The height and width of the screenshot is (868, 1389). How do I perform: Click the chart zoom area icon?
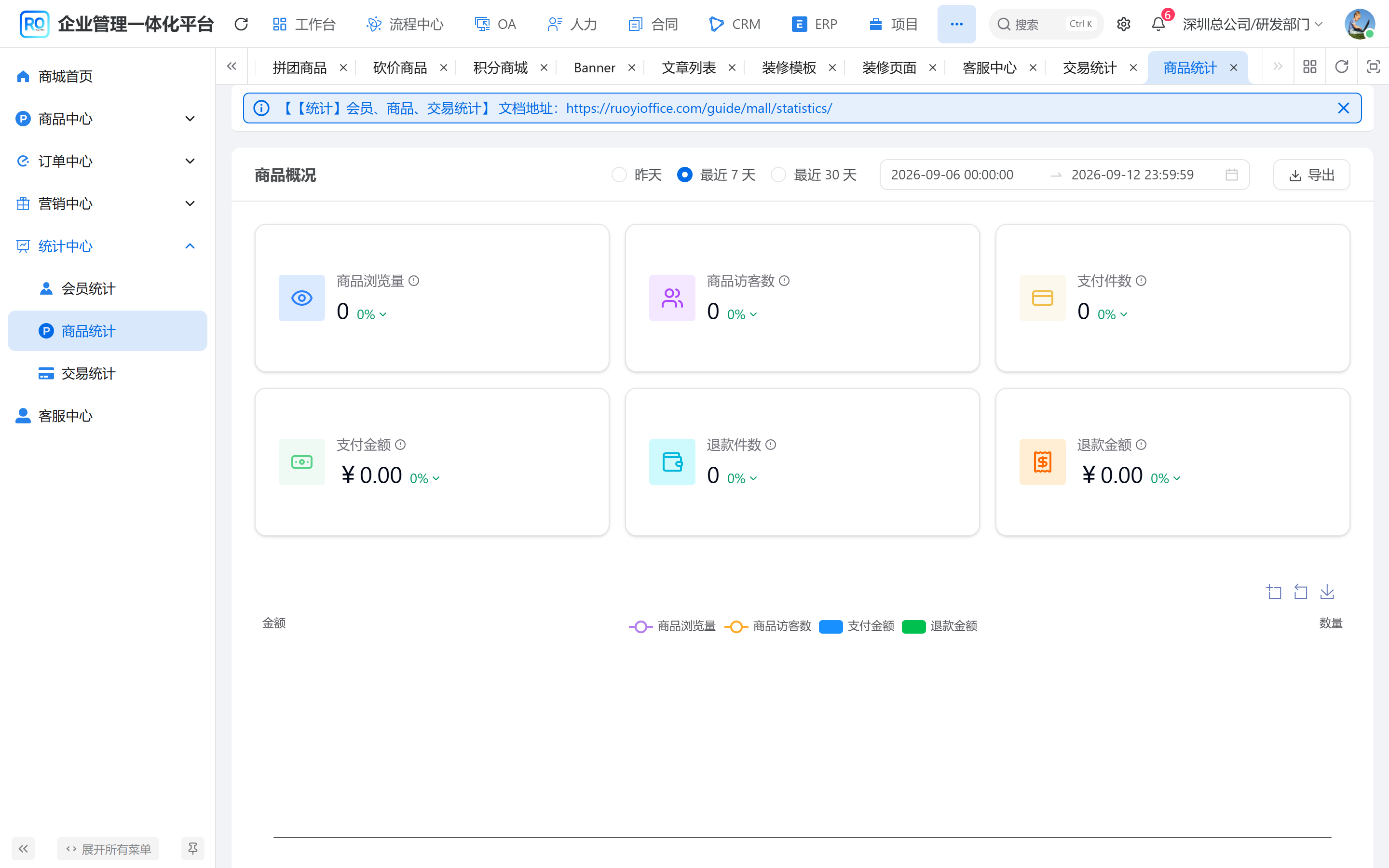coord(1274,592)
